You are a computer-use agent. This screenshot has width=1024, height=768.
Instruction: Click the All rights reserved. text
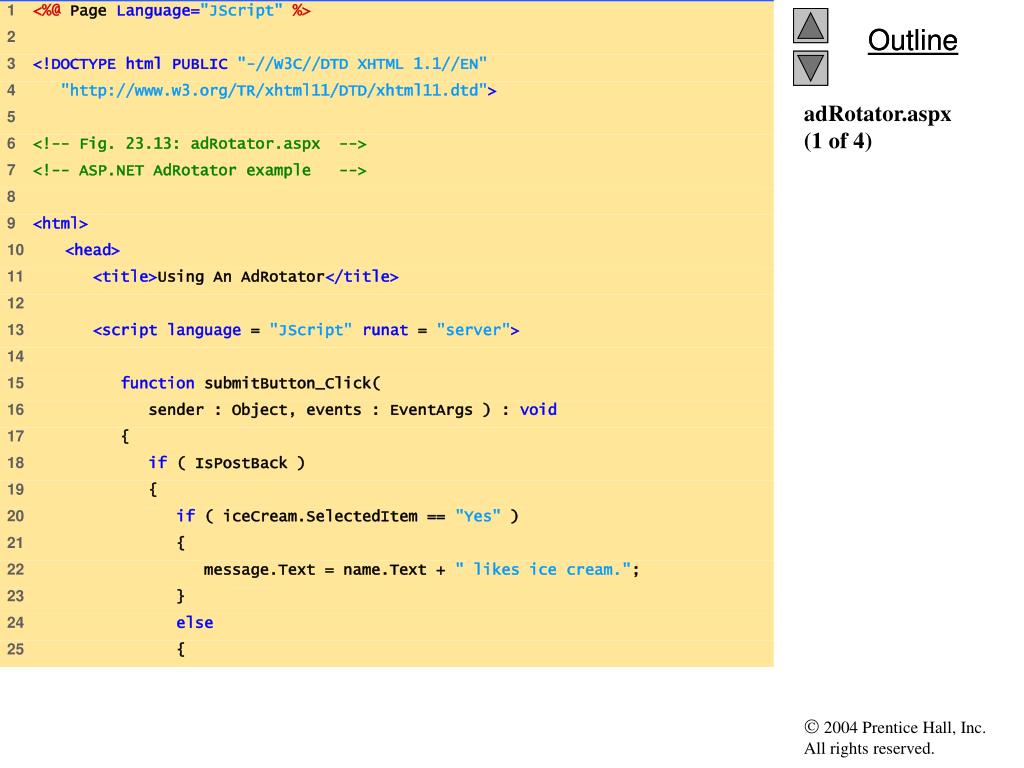click(x=869, y=748)
